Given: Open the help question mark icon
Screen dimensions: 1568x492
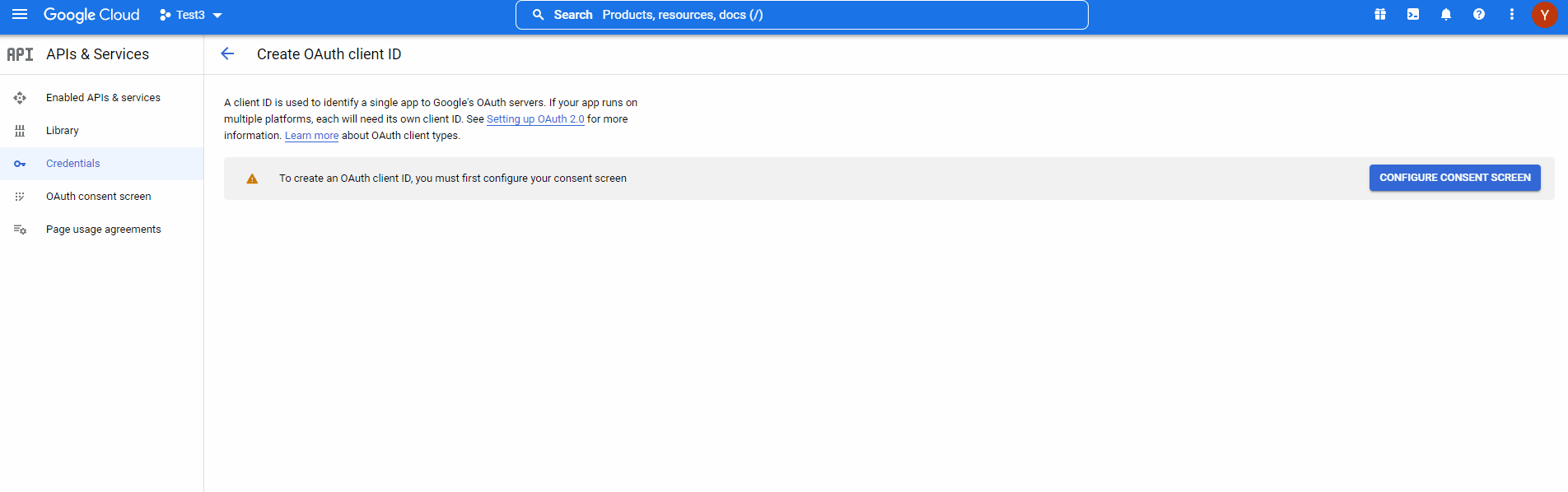Looking at the screenshot, I should [x=1479, y=15].
